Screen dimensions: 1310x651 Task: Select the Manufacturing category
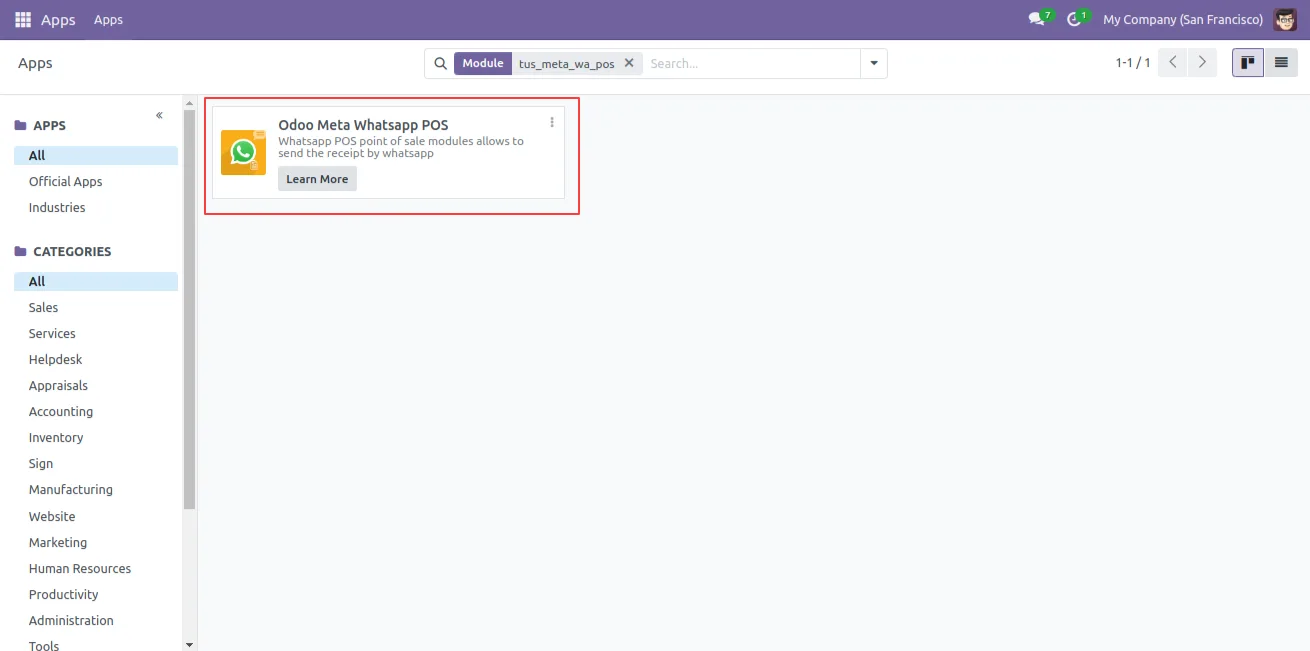point(96,489)
